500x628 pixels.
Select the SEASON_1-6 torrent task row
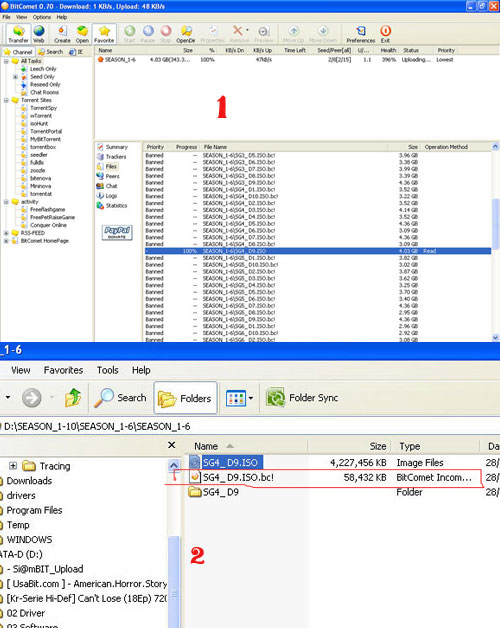[276, 60]
